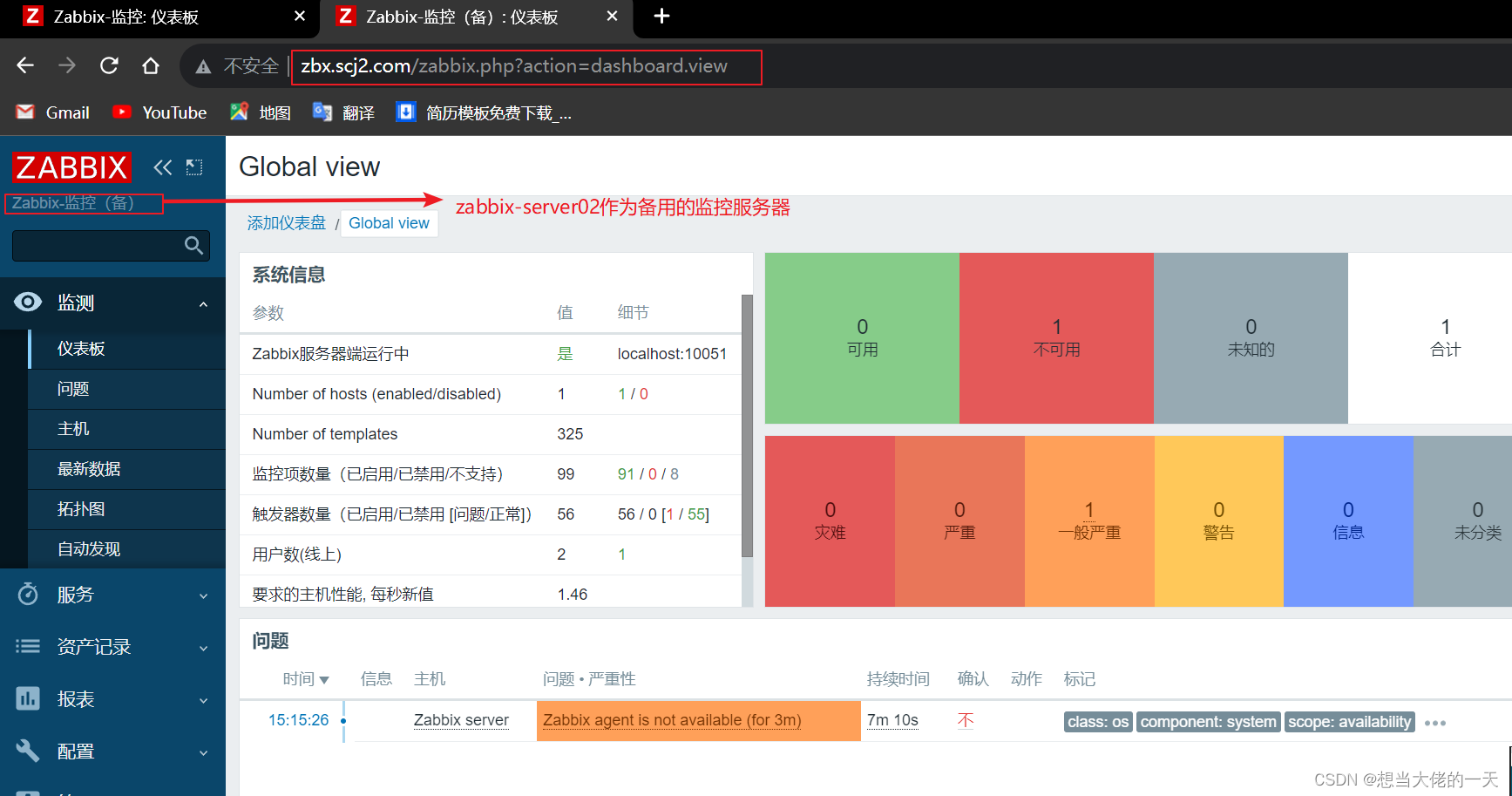Close the Zabbix-监控（备） tab
Screen dimensions: 1512x796
tap(612, 17)
